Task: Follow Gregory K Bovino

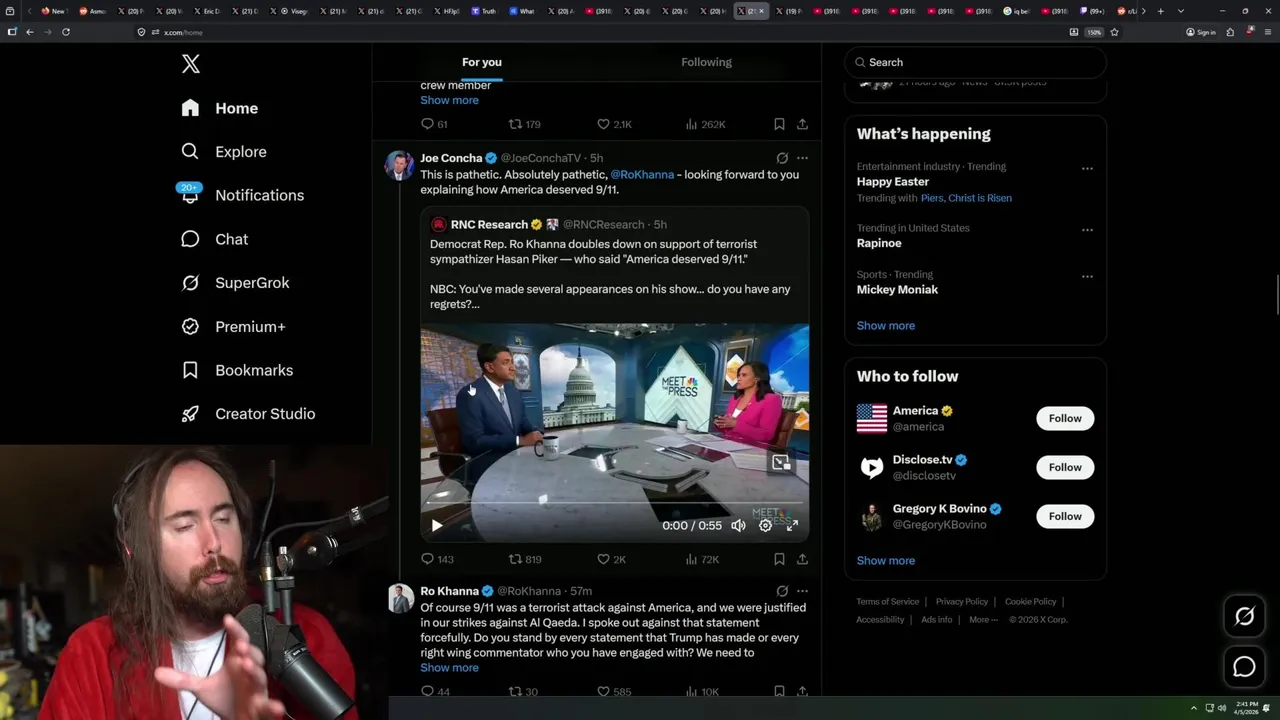Action: coord(1065,516)
